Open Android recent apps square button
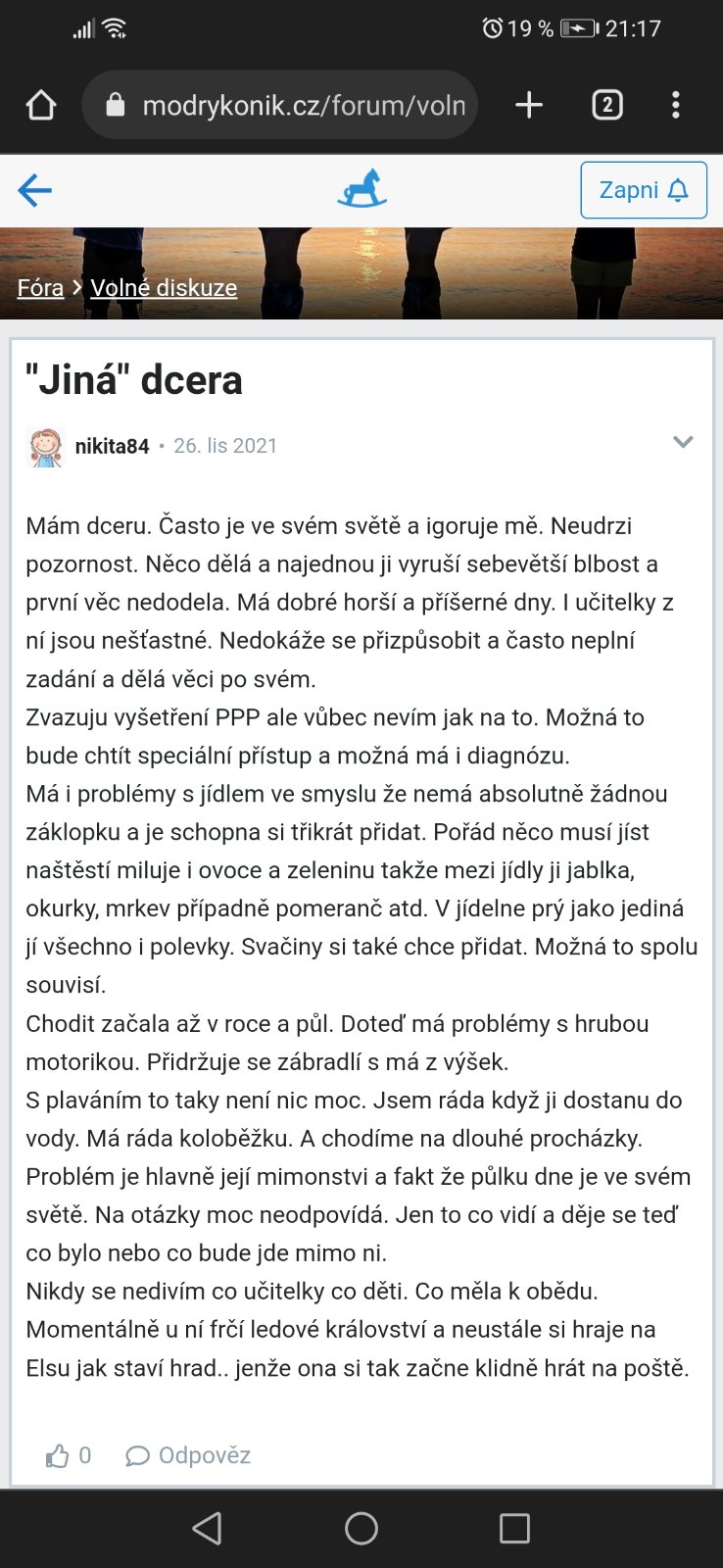Screen dimensions: 723x1568 point(514,1528)
